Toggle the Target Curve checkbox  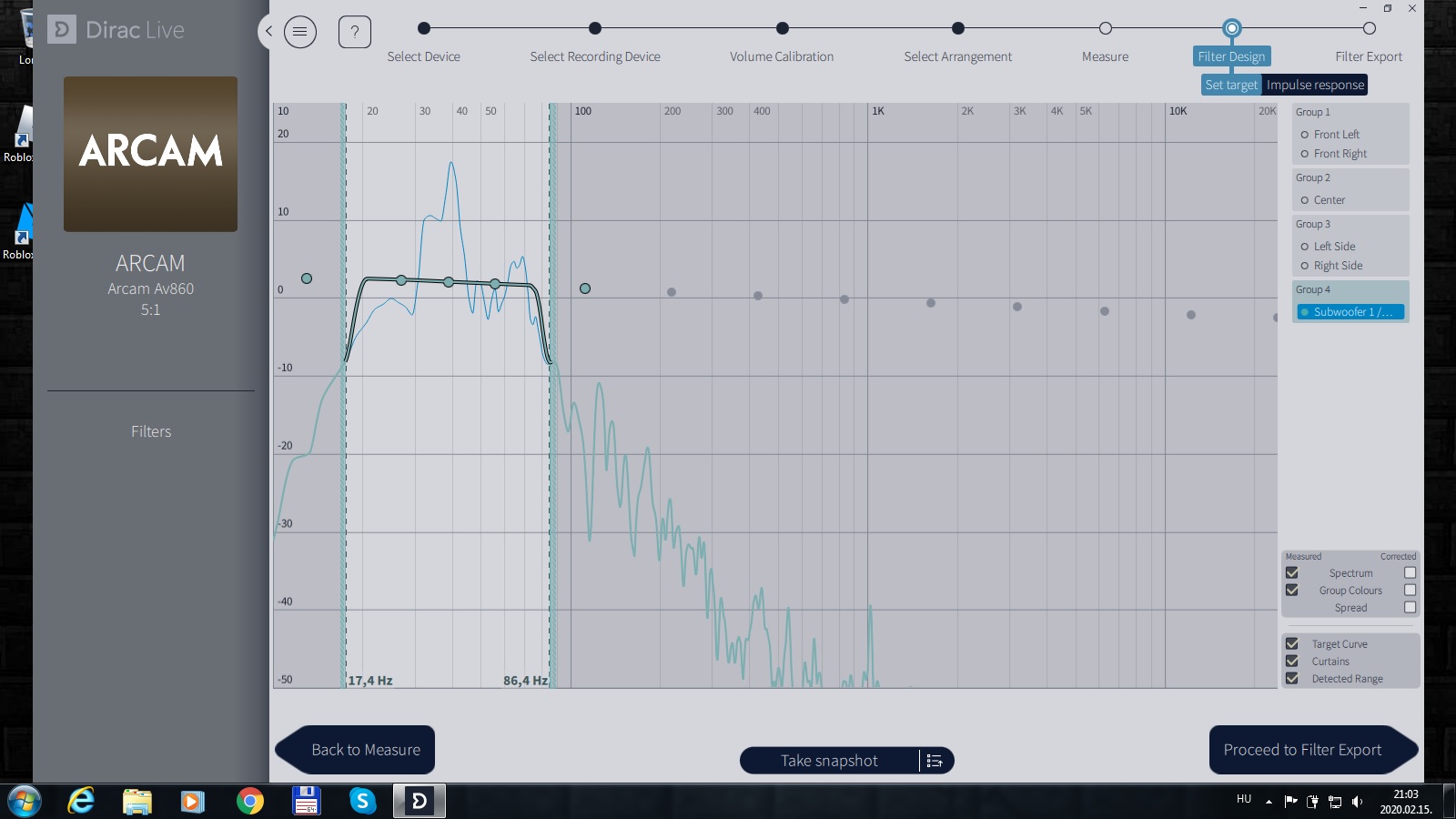coord(1291,644)
